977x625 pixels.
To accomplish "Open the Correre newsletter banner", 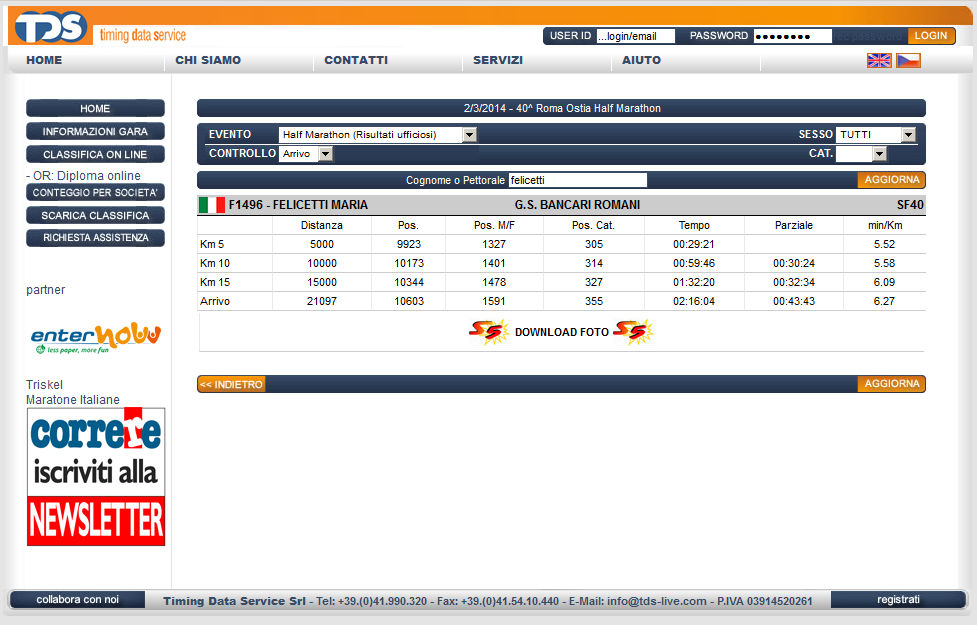I will click(96, 476).
